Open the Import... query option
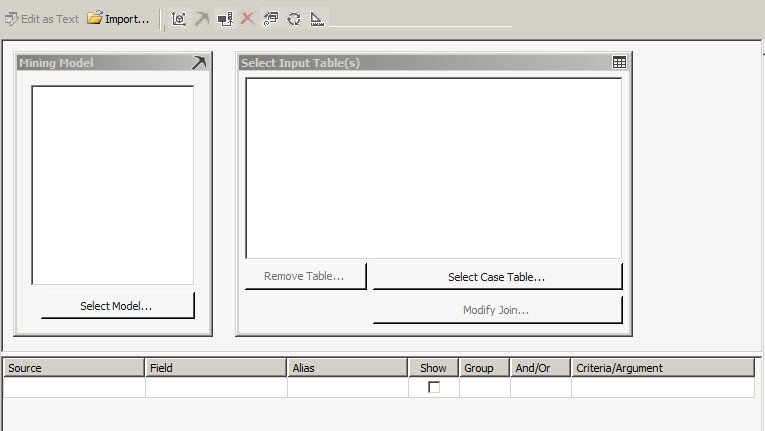 coord(118,19)
